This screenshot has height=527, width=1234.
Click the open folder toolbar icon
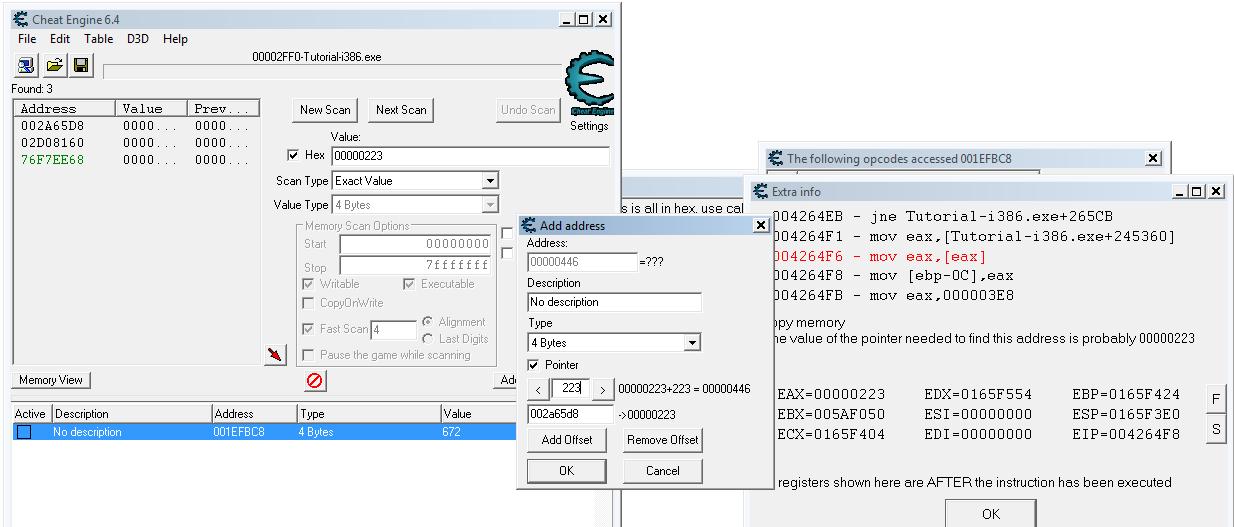[54, 66]
